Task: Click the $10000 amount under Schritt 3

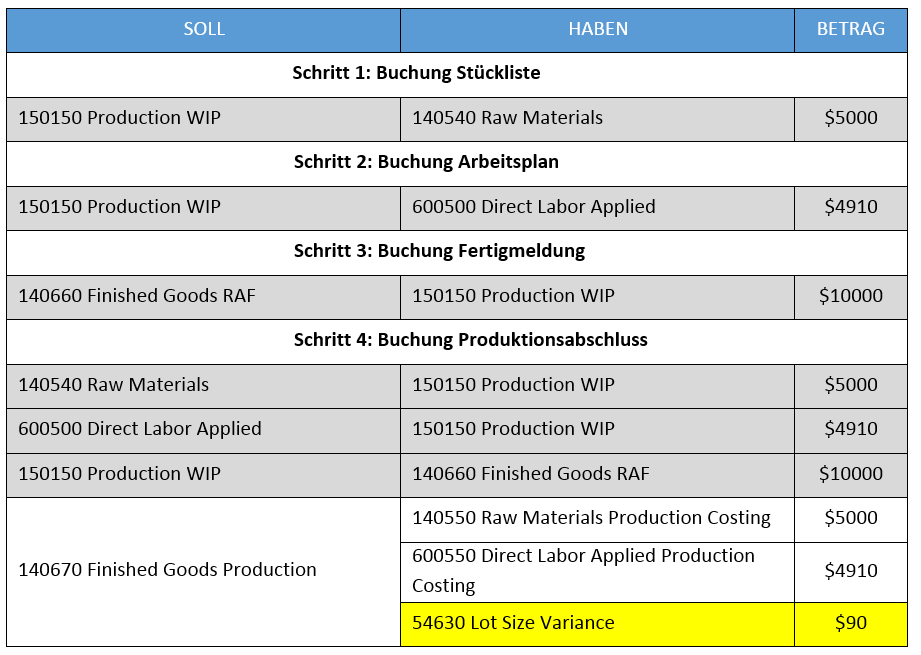Action: coord(851,296)
